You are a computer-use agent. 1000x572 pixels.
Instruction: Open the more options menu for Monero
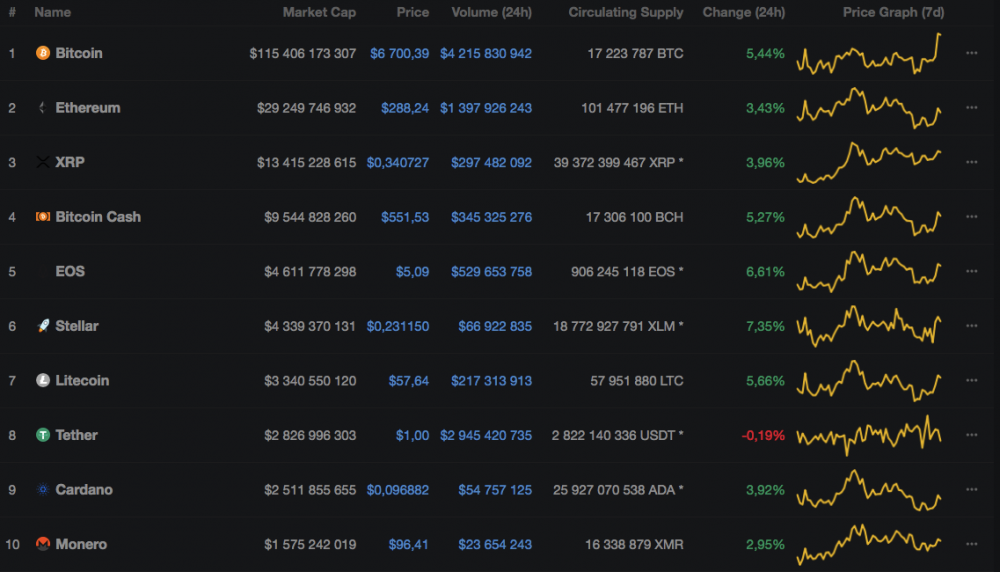click(x=971, y=544)
